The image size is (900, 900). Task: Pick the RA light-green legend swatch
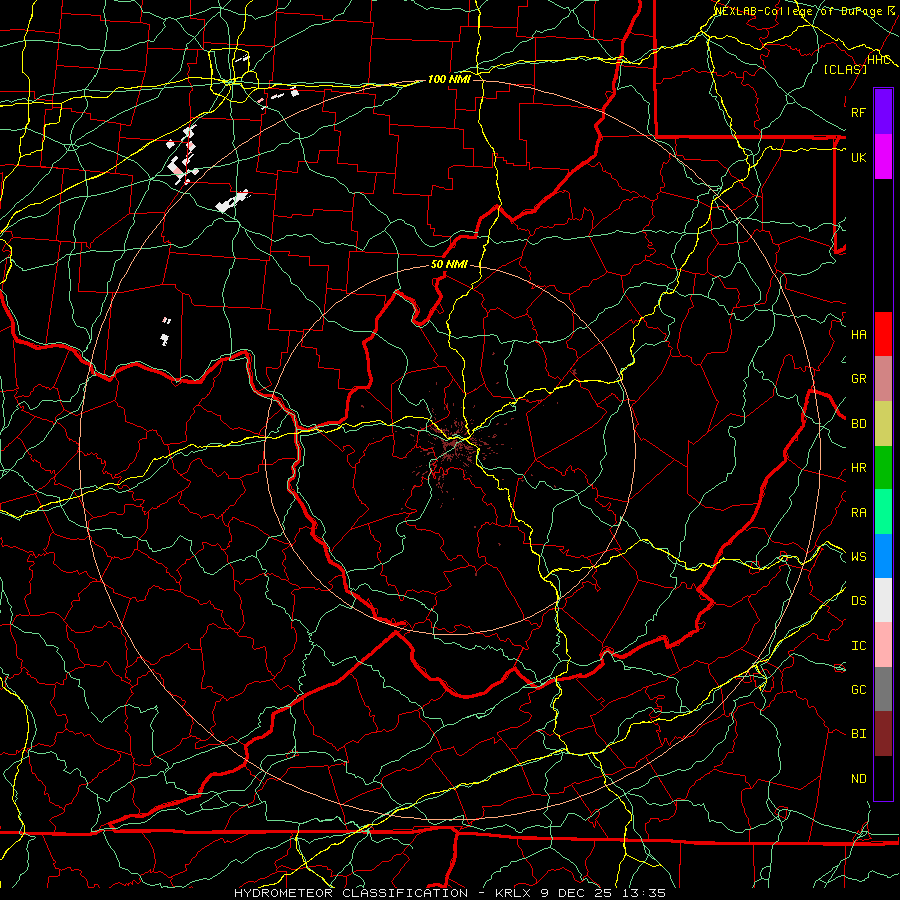[883, 512]
